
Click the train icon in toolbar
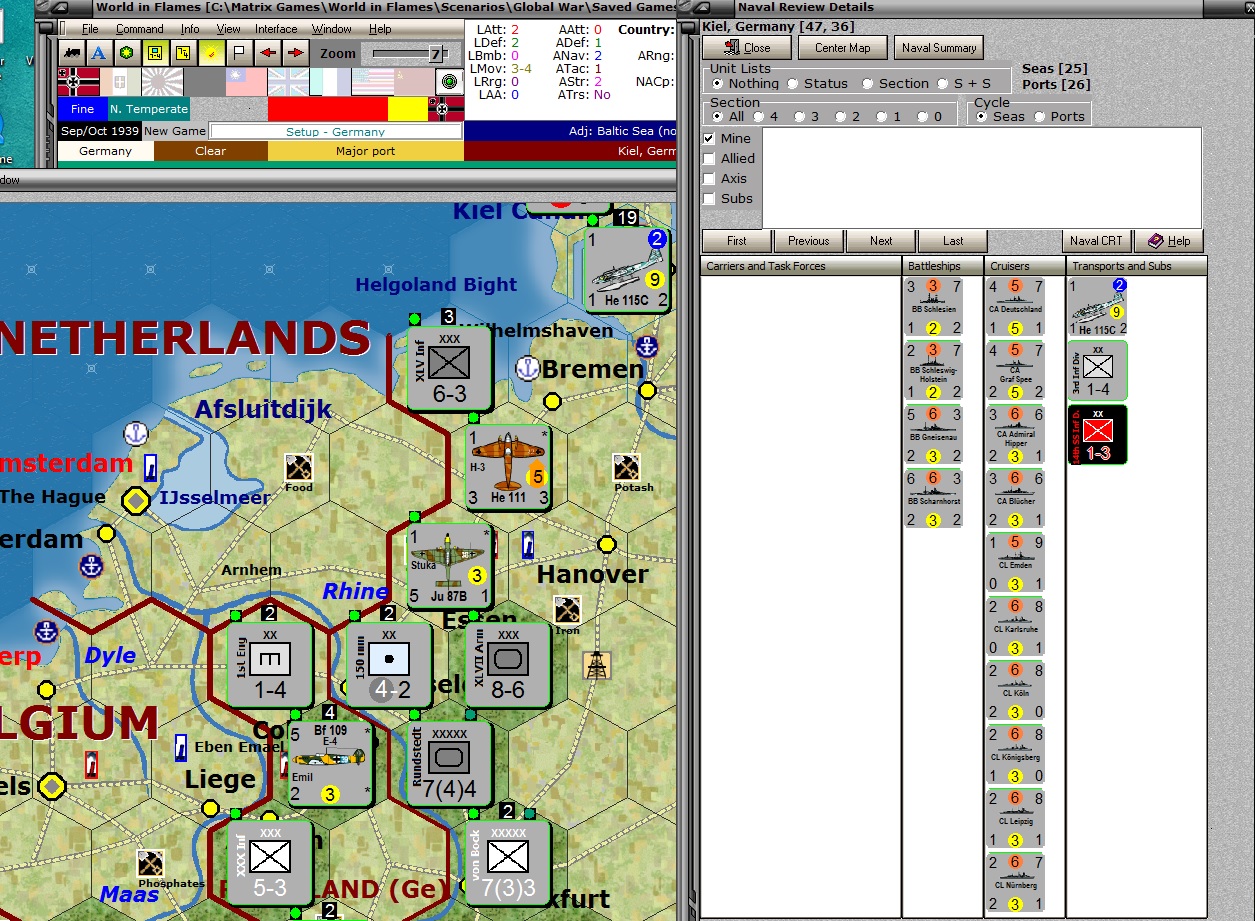coord(71,53)
